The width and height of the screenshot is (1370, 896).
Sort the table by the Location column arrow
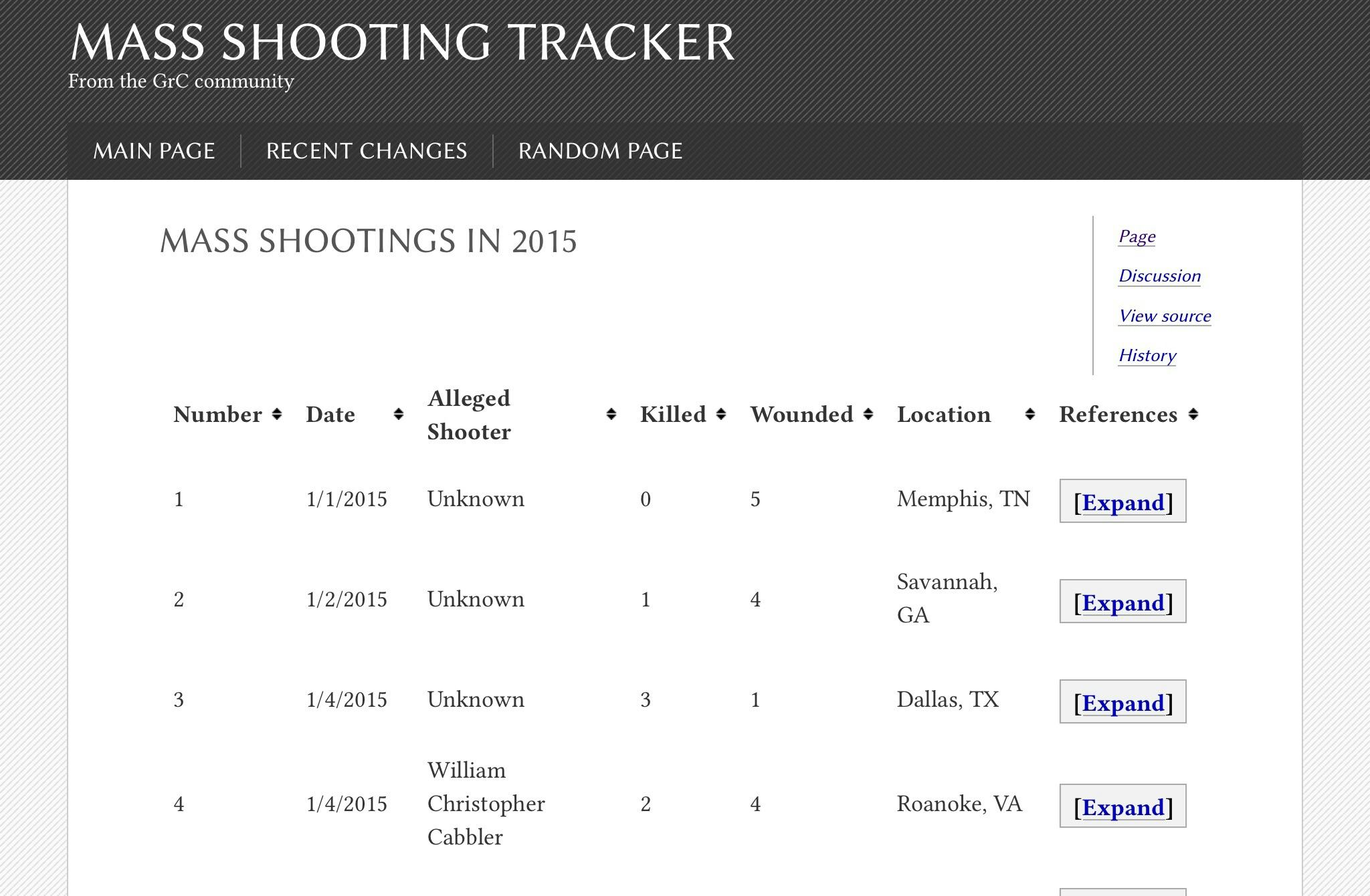click(1030, 415)
